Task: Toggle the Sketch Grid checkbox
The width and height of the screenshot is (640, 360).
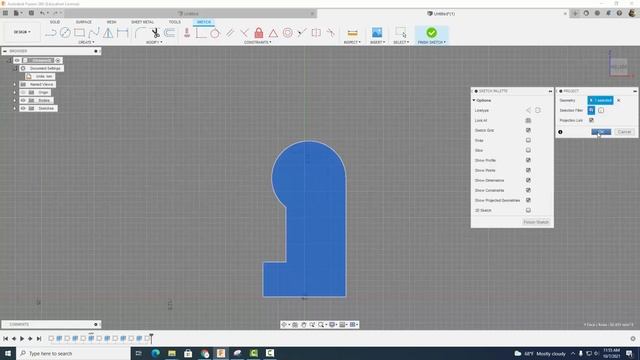Action: tap(528, 130)
